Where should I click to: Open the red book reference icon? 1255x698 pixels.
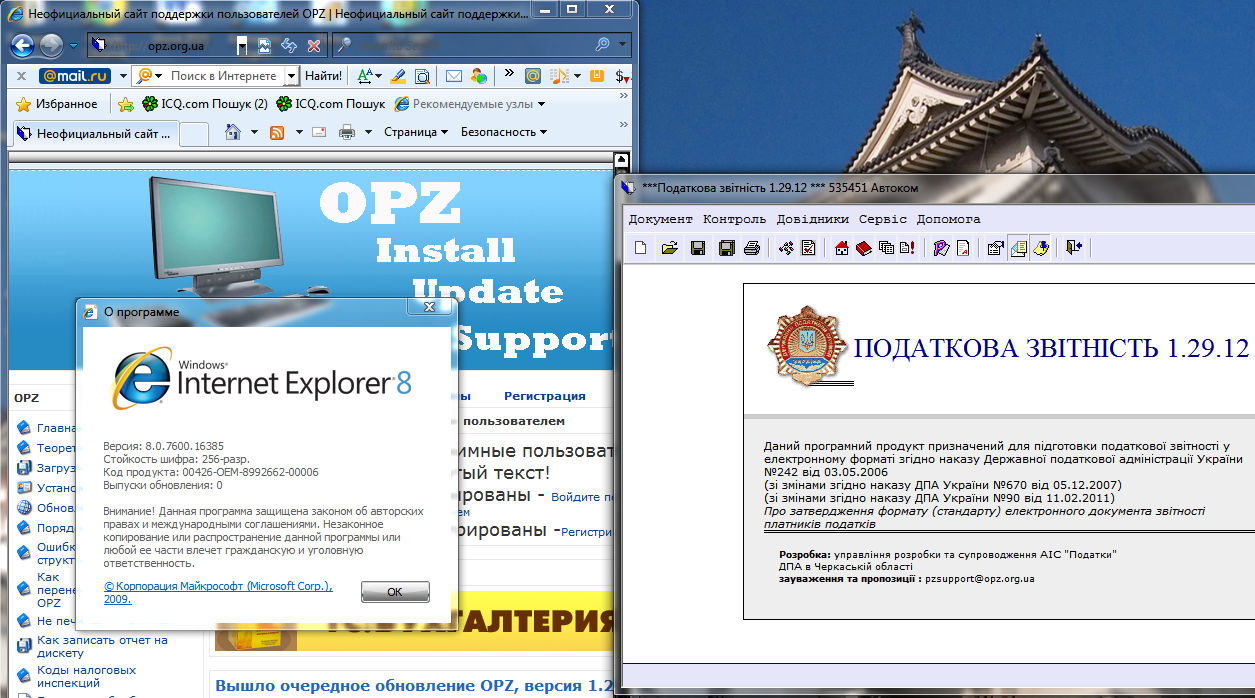click(x=864, y=248)
